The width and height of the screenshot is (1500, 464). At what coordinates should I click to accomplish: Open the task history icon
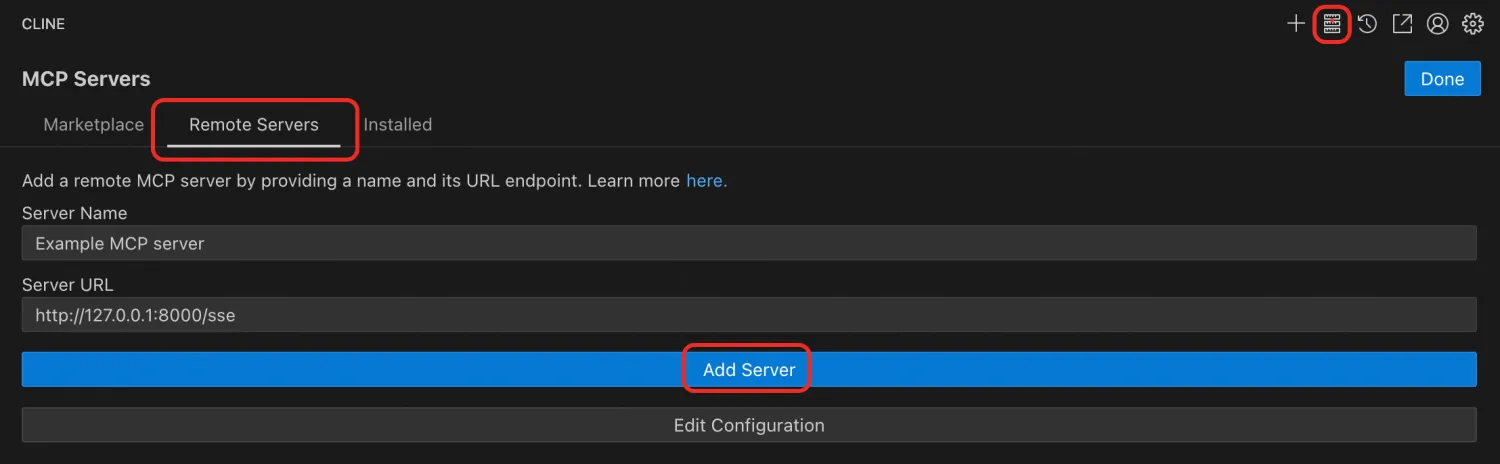click(1367, 24)
